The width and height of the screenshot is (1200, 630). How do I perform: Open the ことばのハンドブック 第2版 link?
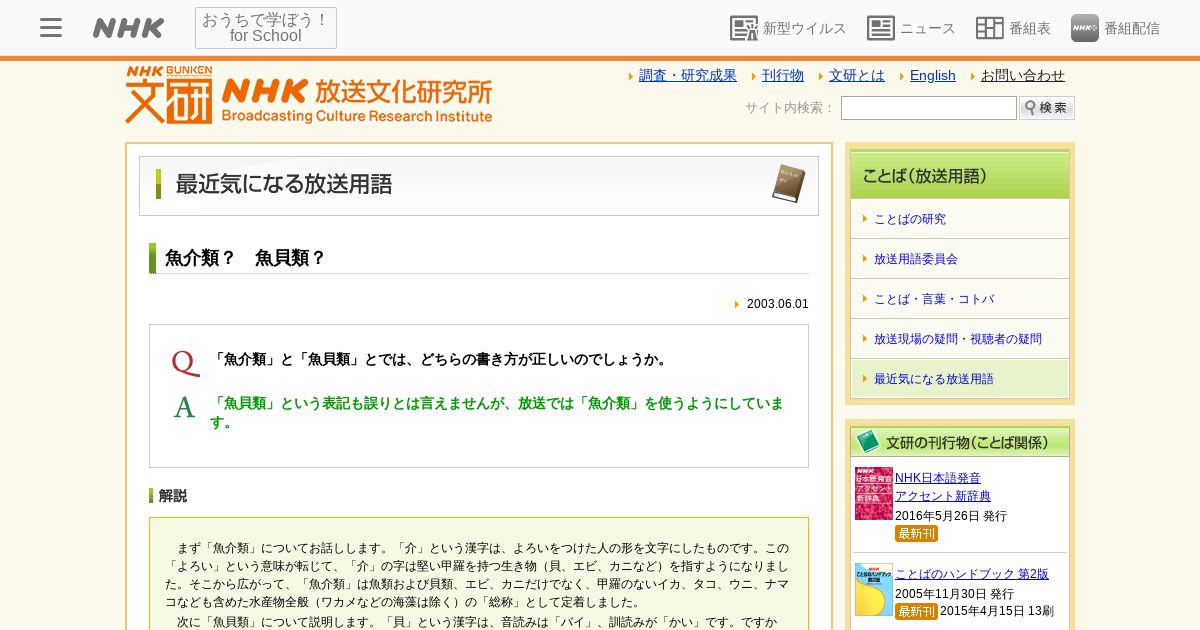972,574
